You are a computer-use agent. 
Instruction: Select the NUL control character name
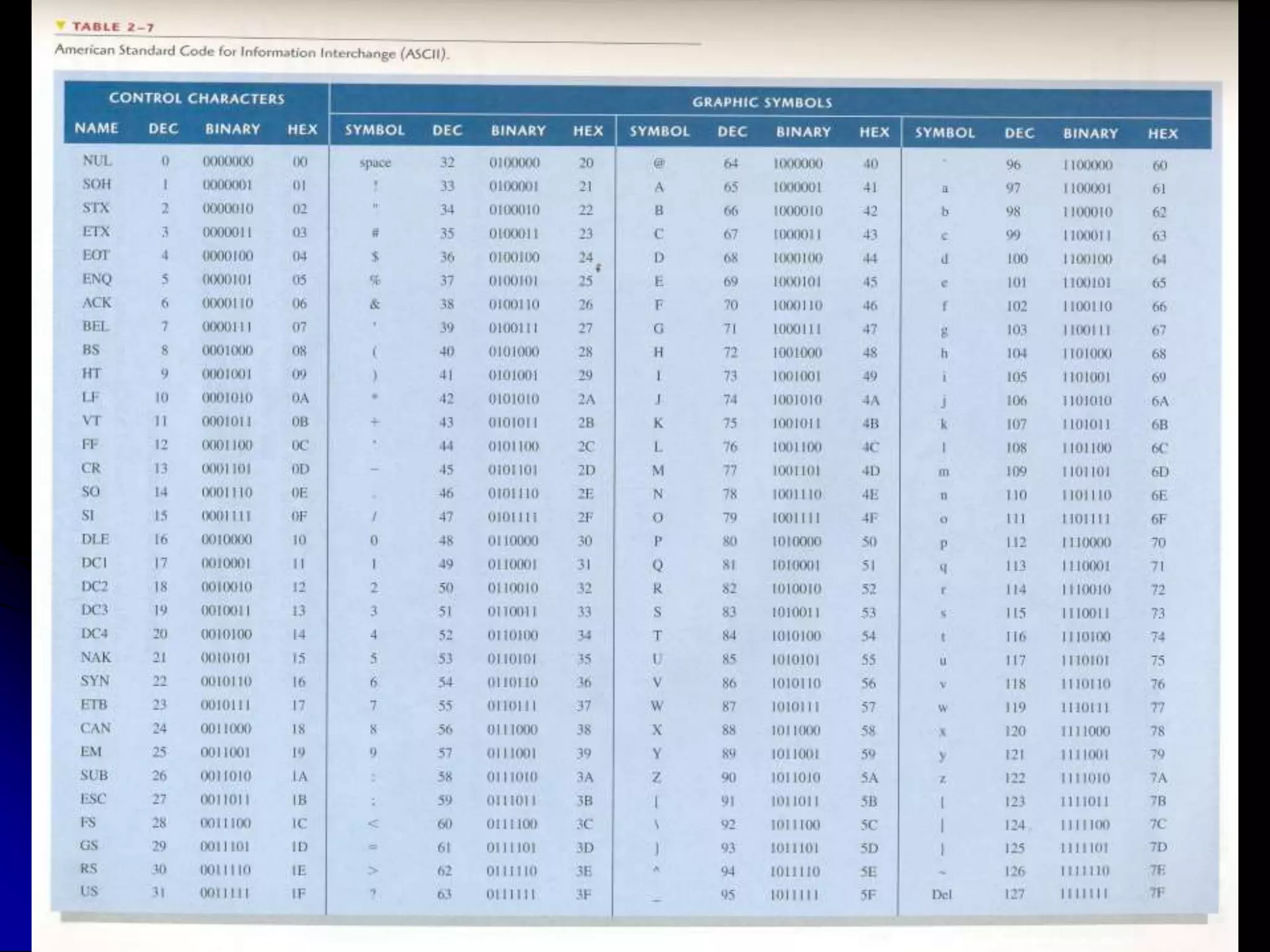tap(97, 161)
